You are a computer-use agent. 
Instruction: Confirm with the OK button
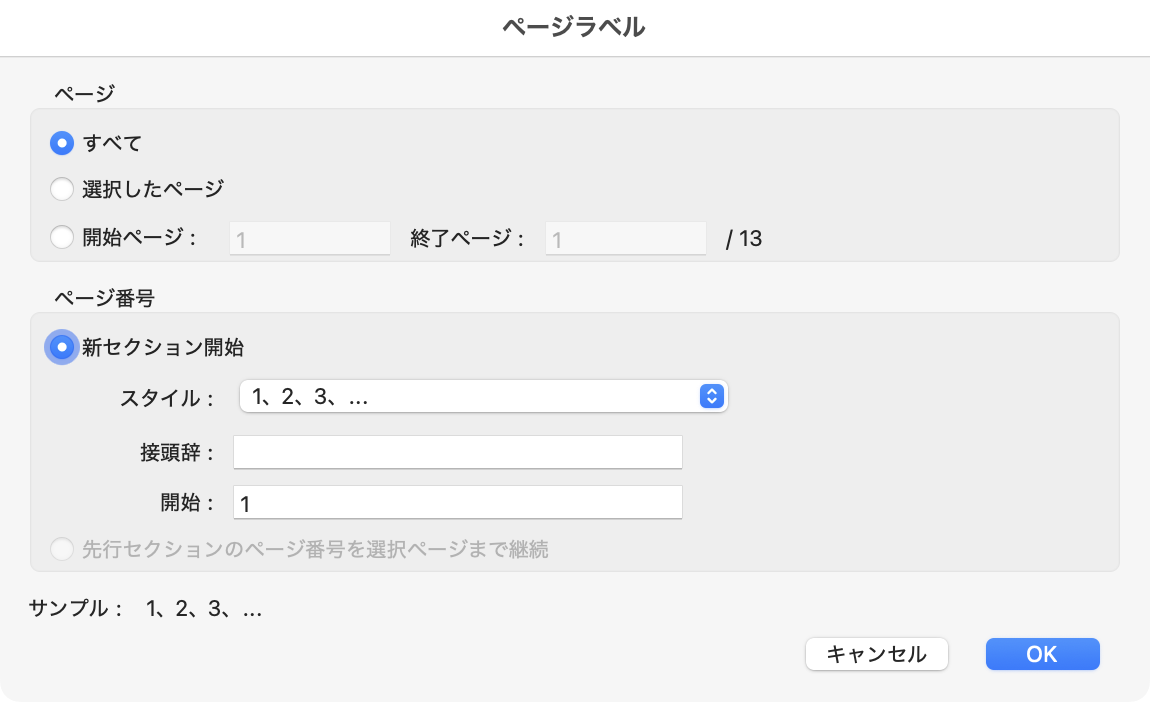point(1042,654)
